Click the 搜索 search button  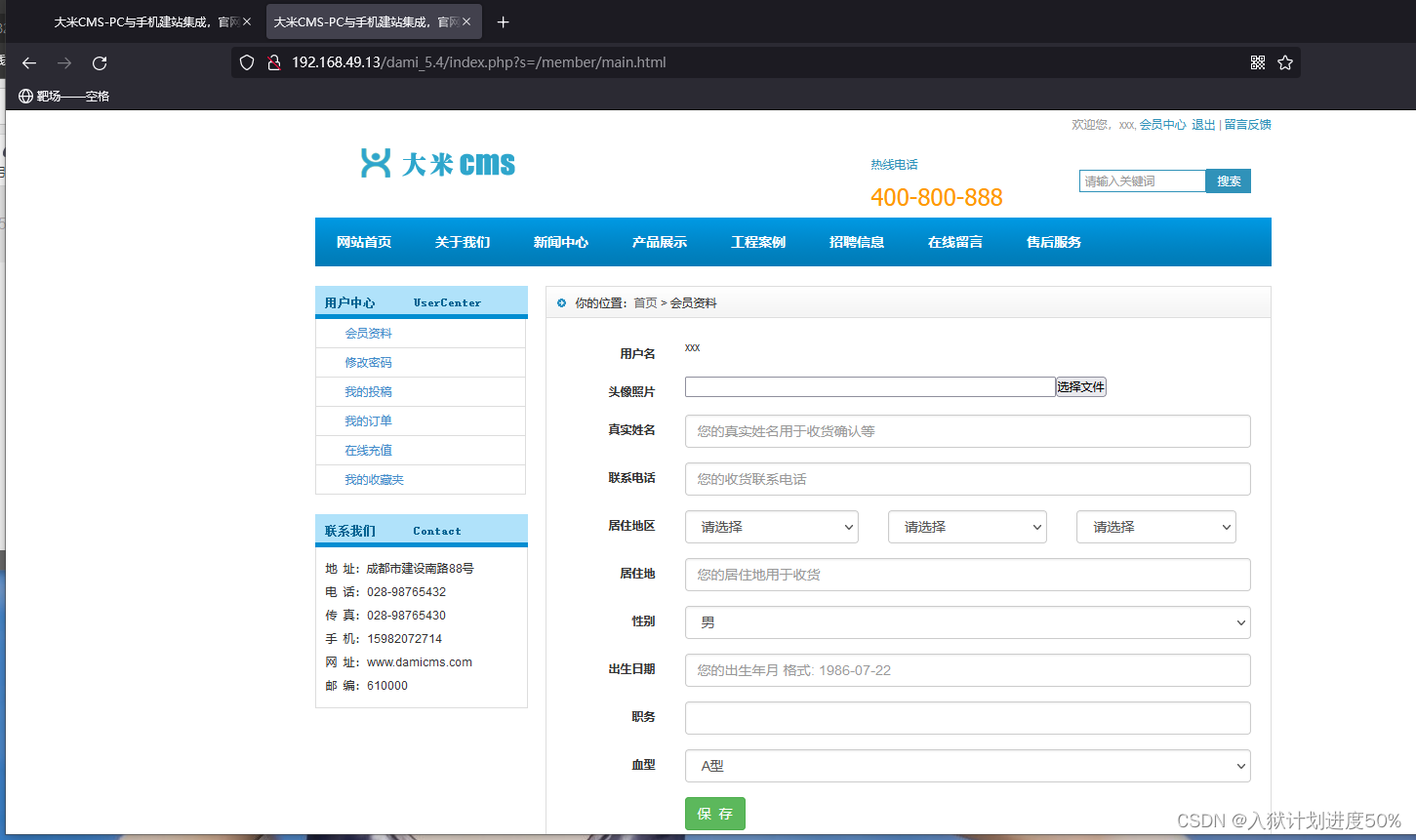(x=1229, y=181)
